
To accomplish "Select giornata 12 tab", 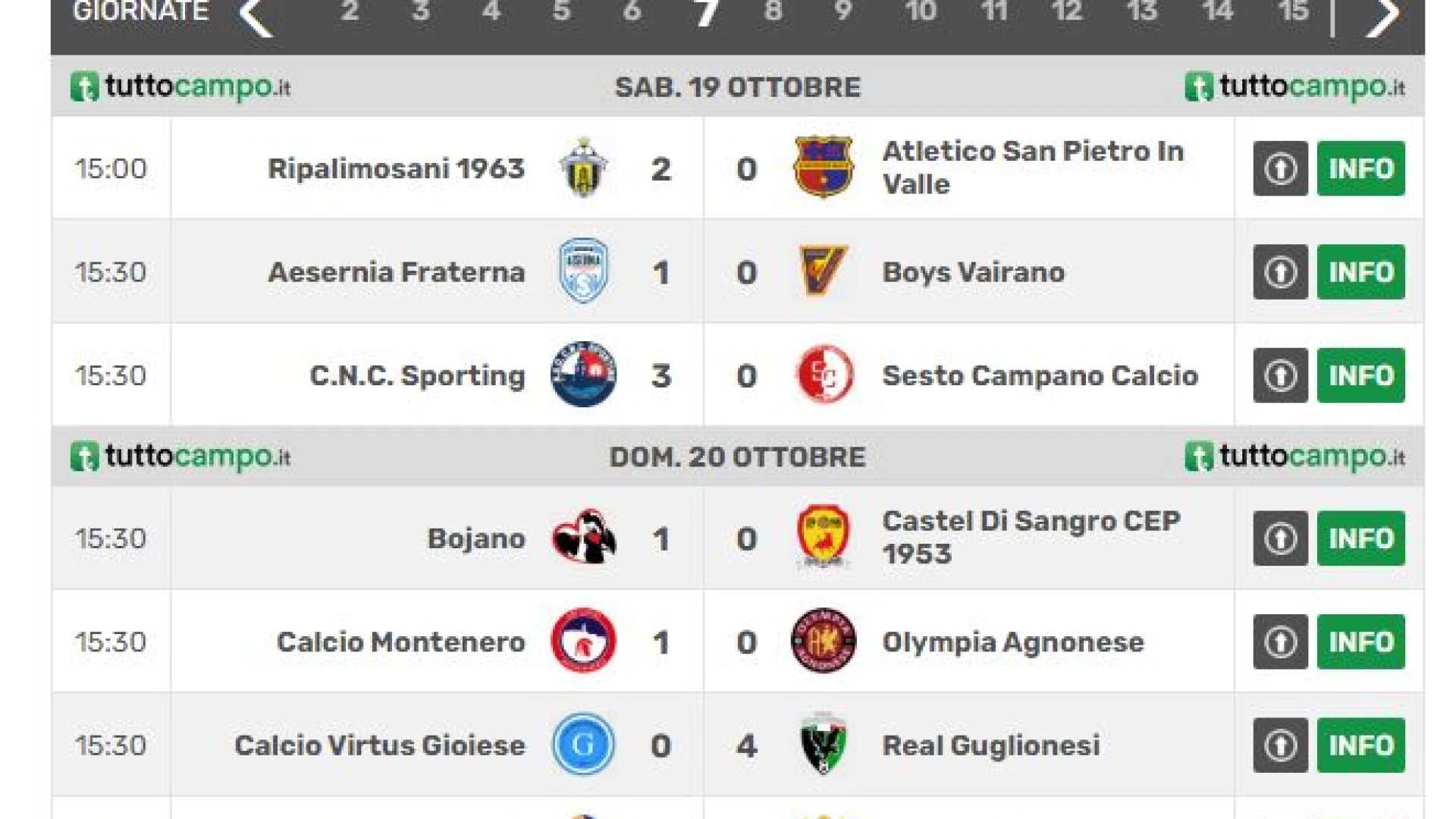I will (1066, 11).
